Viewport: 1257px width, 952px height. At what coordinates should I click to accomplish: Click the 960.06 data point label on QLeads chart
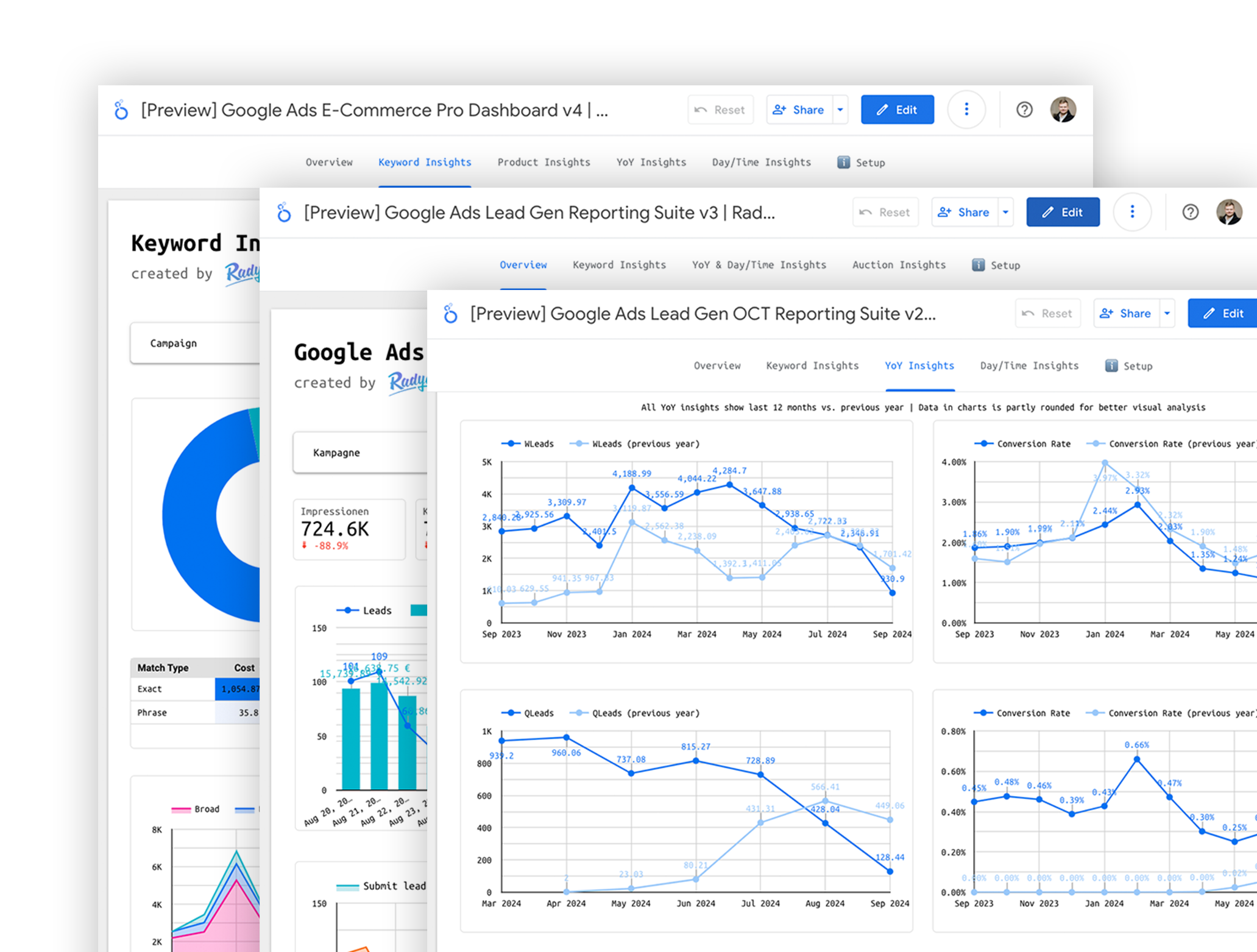[x=566, y=753]
